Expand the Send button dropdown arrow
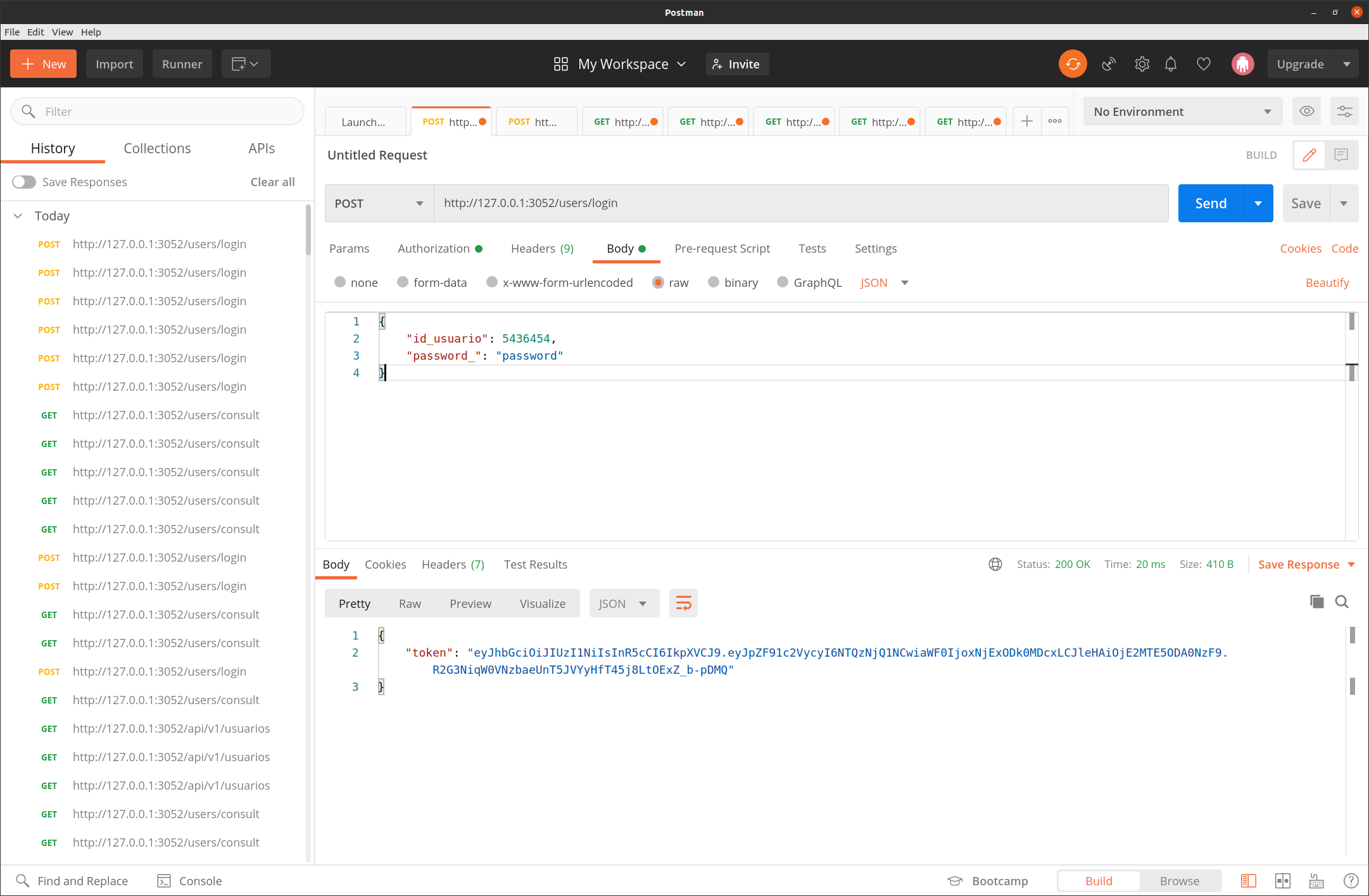Viewport: 1369px width, 896px height. 1259,203
